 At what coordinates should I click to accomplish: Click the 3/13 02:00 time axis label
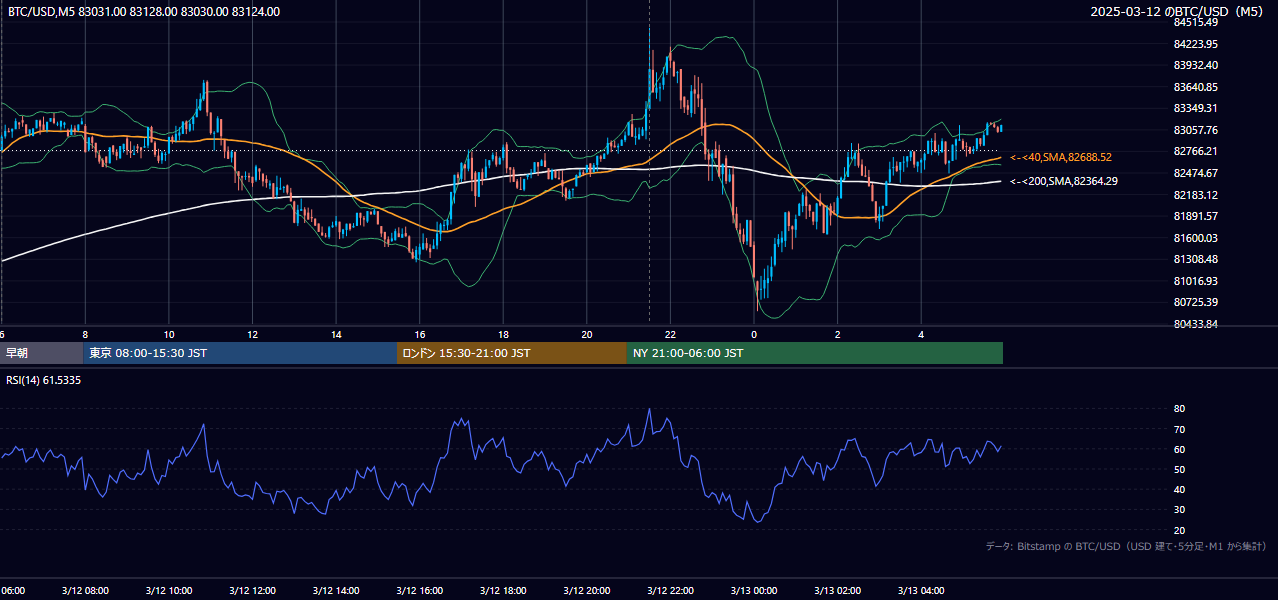click(838, 591)
